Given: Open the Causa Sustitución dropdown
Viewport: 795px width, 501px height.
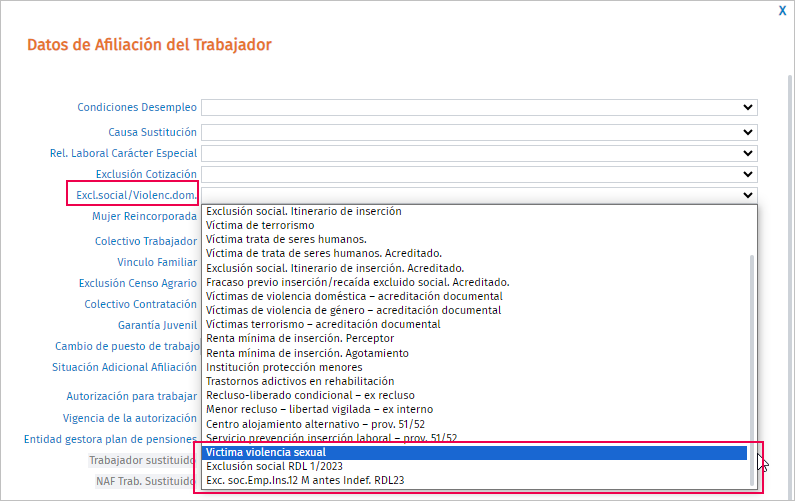Looking at the screenshot, I should point(479,132).
